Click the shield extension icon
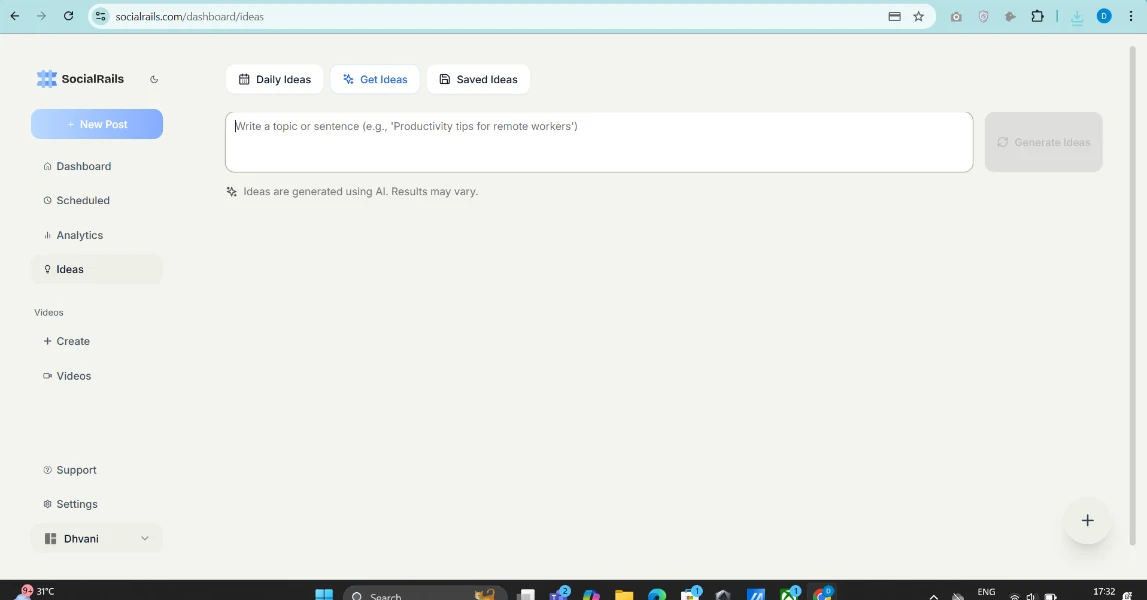Screen dimensions: 1147x600 point(983,17)
